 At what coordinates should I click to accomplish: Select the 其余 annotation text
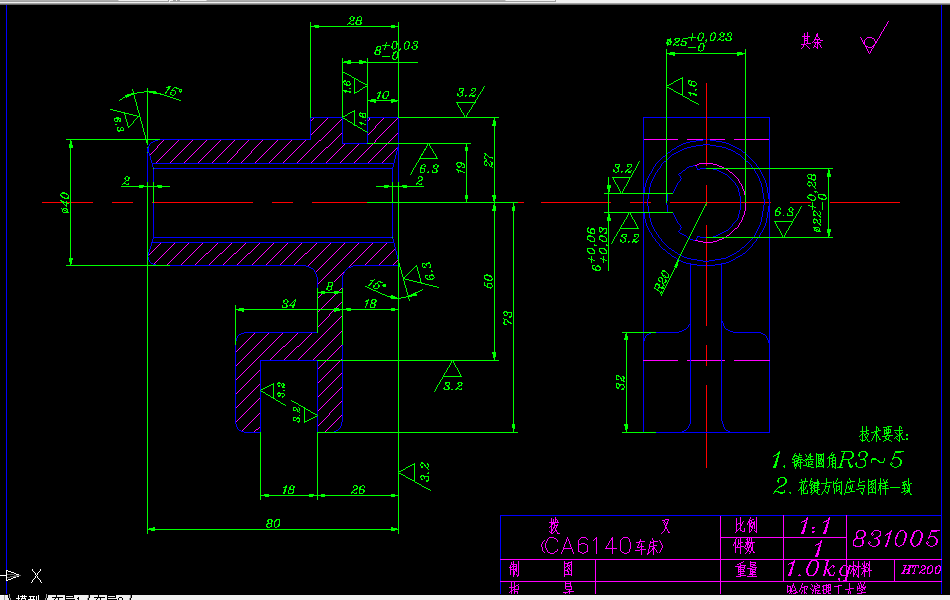[x=812, y=41]
